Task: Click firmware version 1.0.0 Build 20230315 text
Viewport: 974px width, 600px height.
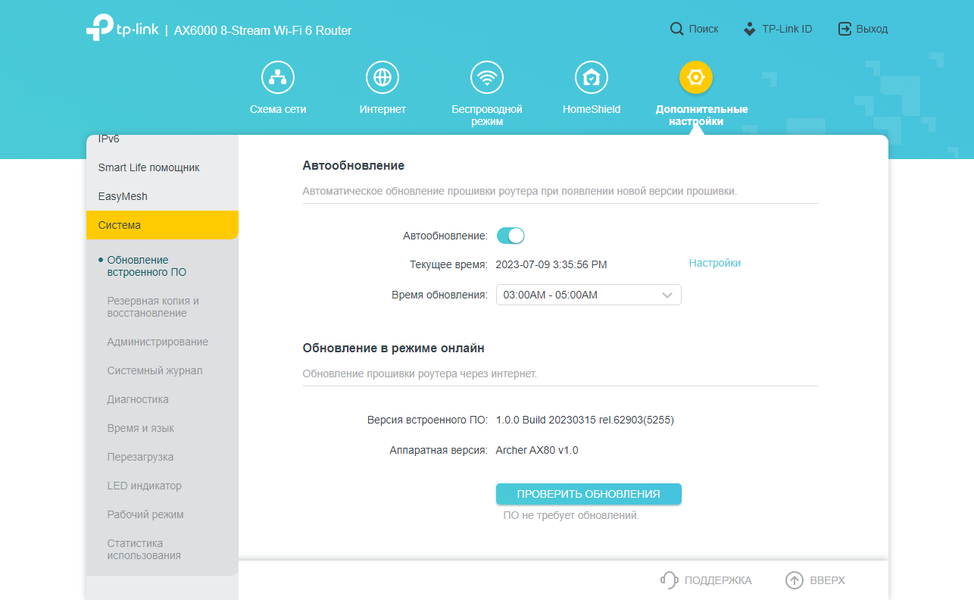Action: coord(585,420)
